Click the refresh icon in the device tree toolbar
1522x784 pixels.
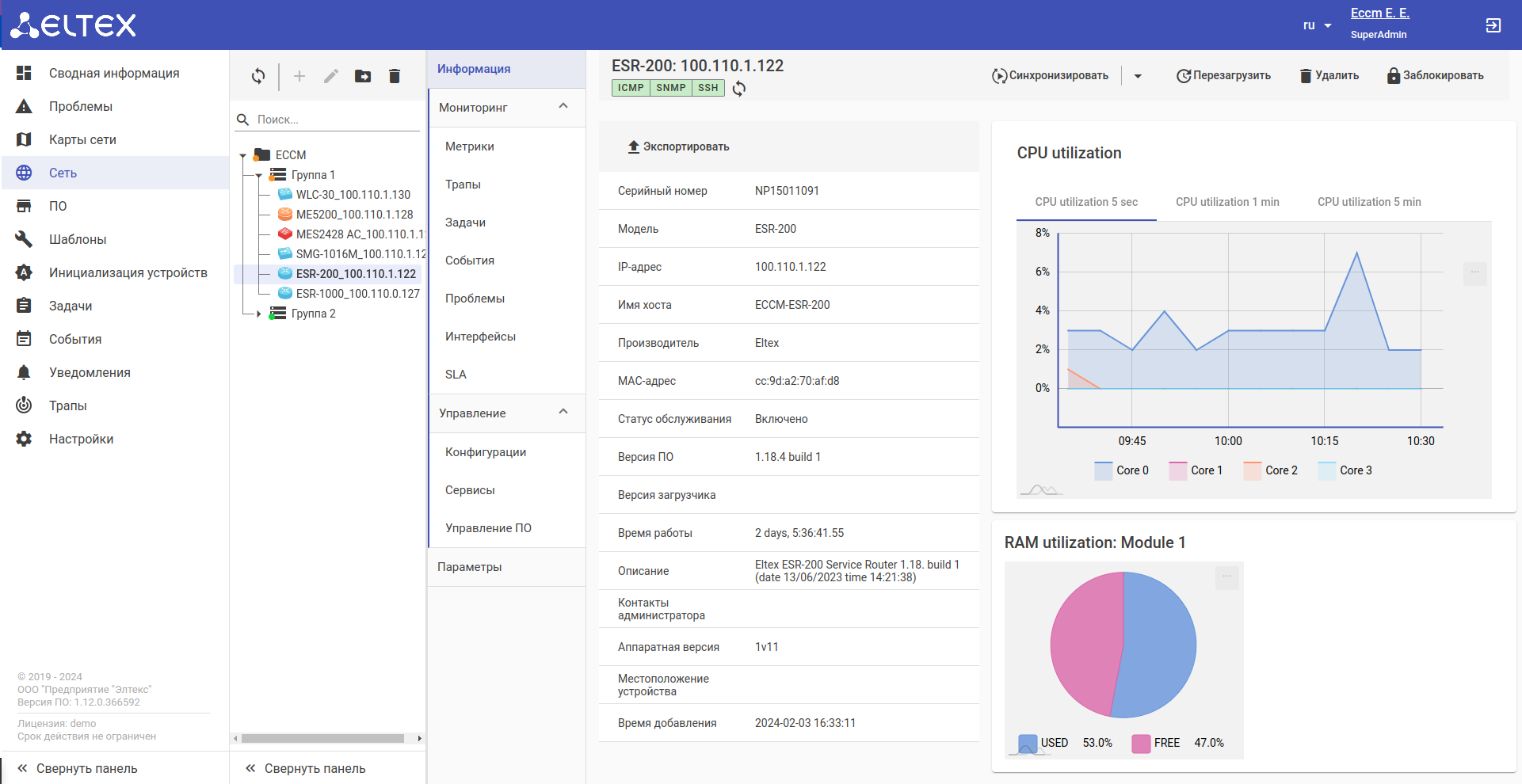coord(258,76)
